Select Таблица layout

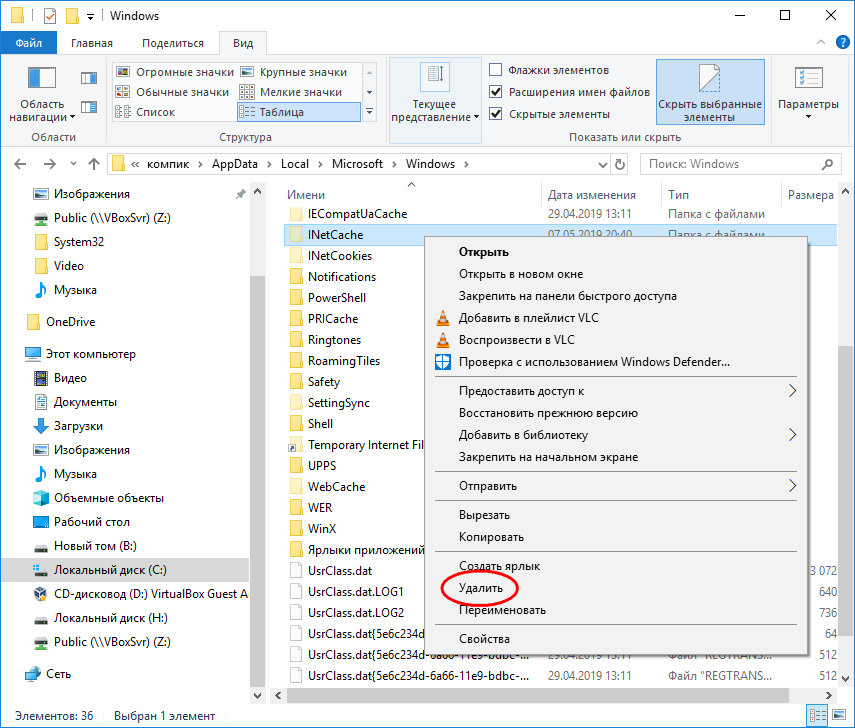pos(299,112)
